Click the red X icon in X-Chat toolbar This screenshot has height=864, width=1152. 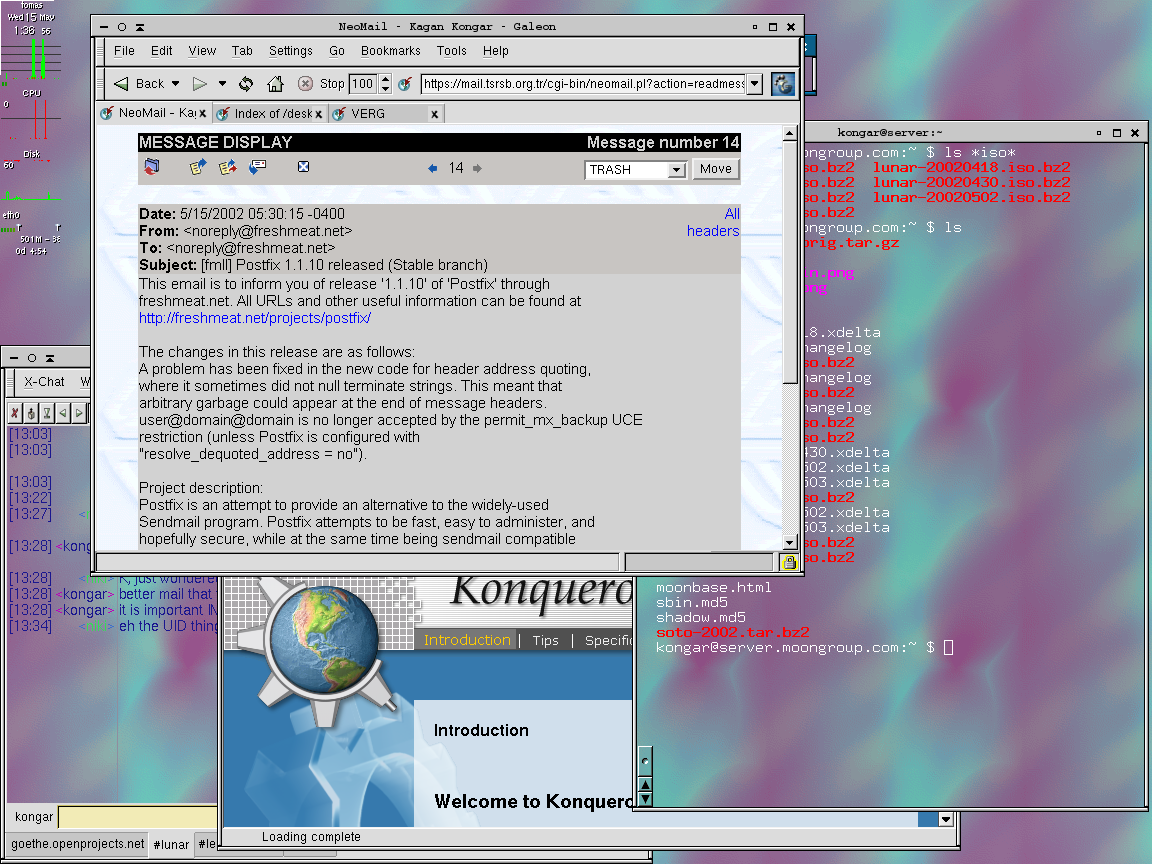[x=15, y=412]
